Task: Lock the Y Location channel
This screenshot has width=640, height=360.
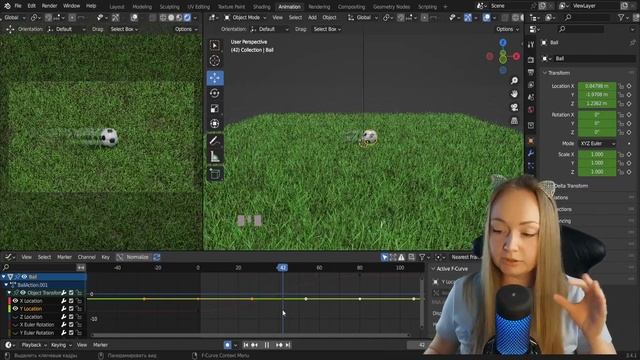Action: click(x=79, y=309)
